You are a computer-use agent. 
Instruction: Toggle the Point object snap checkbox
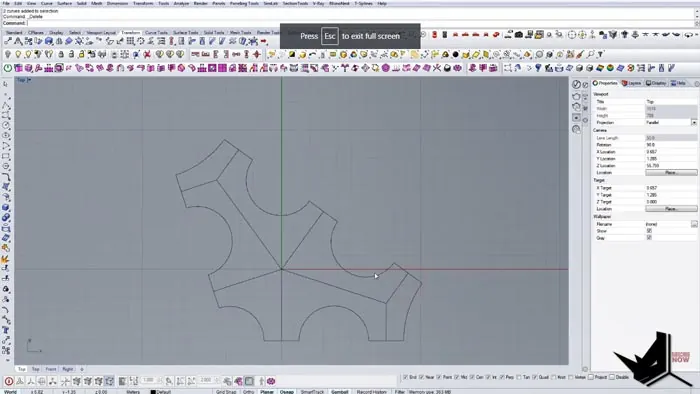[439, 377]
